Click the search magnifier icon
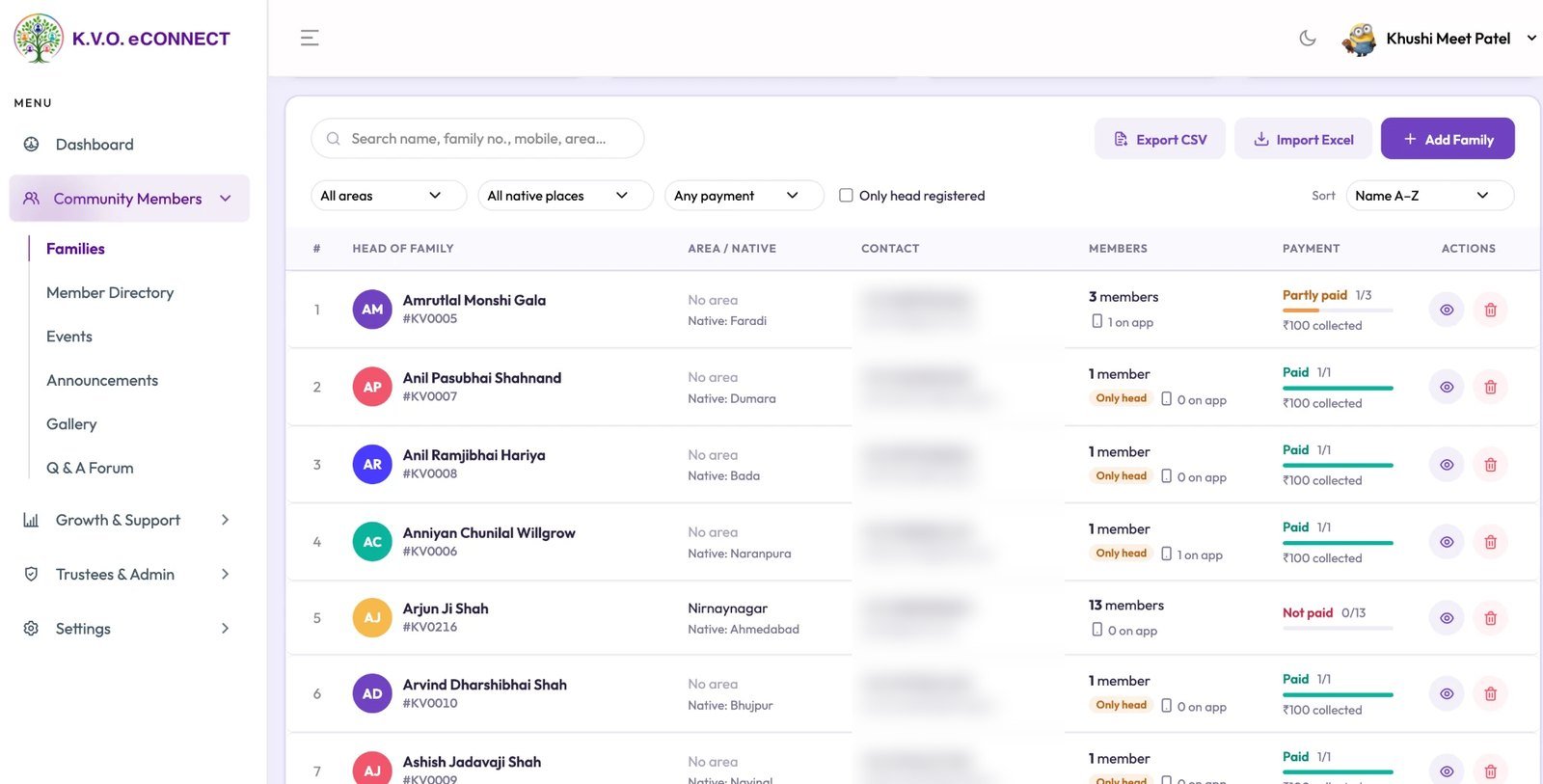 333,139
